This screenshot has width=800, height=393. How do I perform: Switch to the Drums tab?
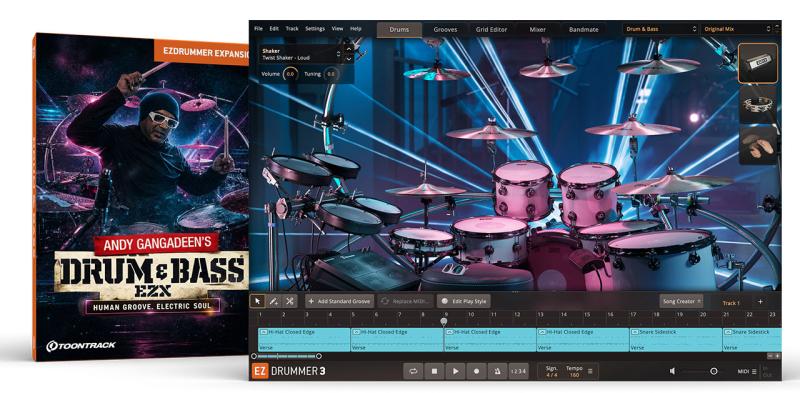[x=399, y=30]
